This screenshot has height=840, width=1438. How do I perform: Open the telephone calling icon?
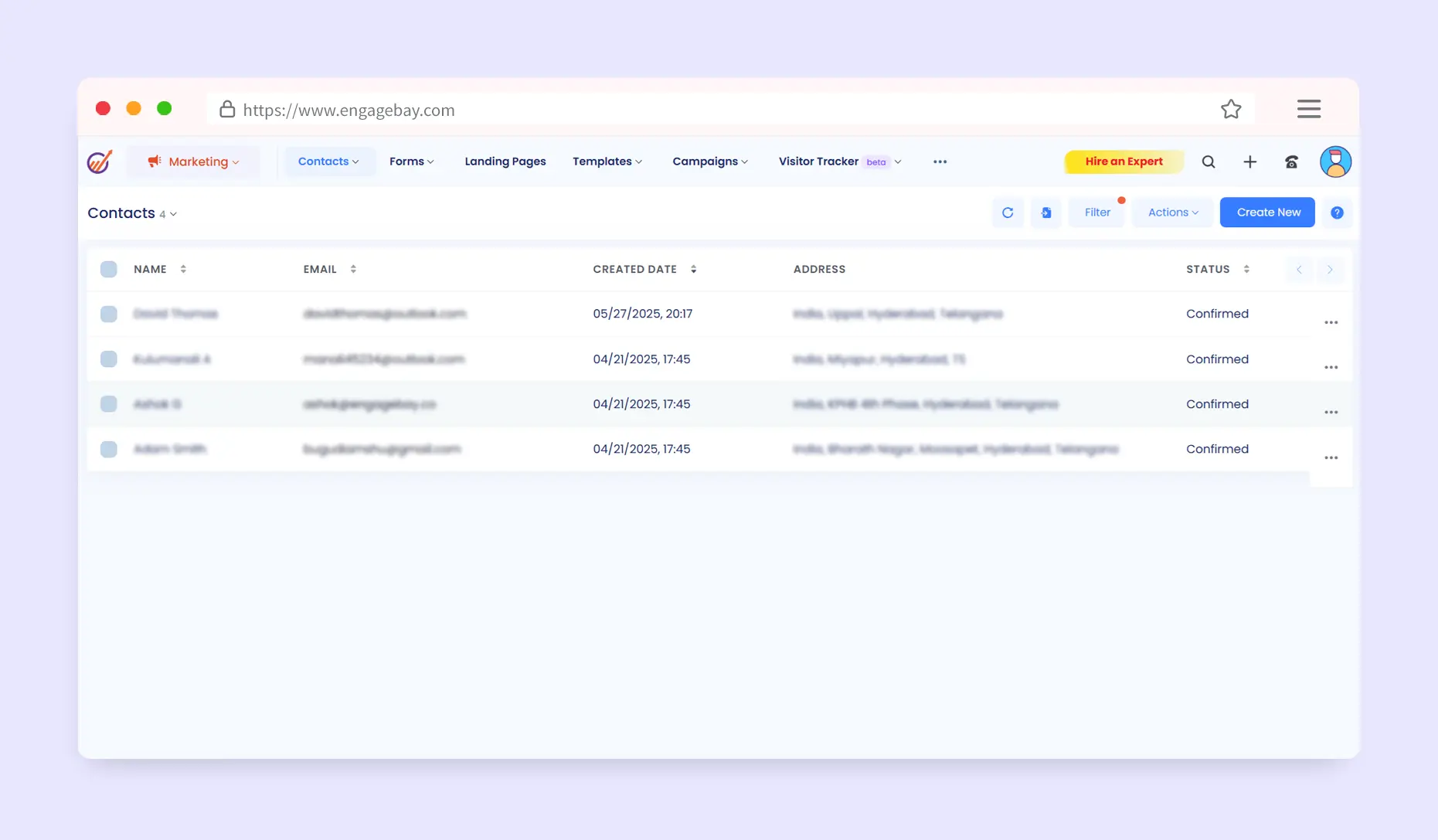tap(1291, 162)
